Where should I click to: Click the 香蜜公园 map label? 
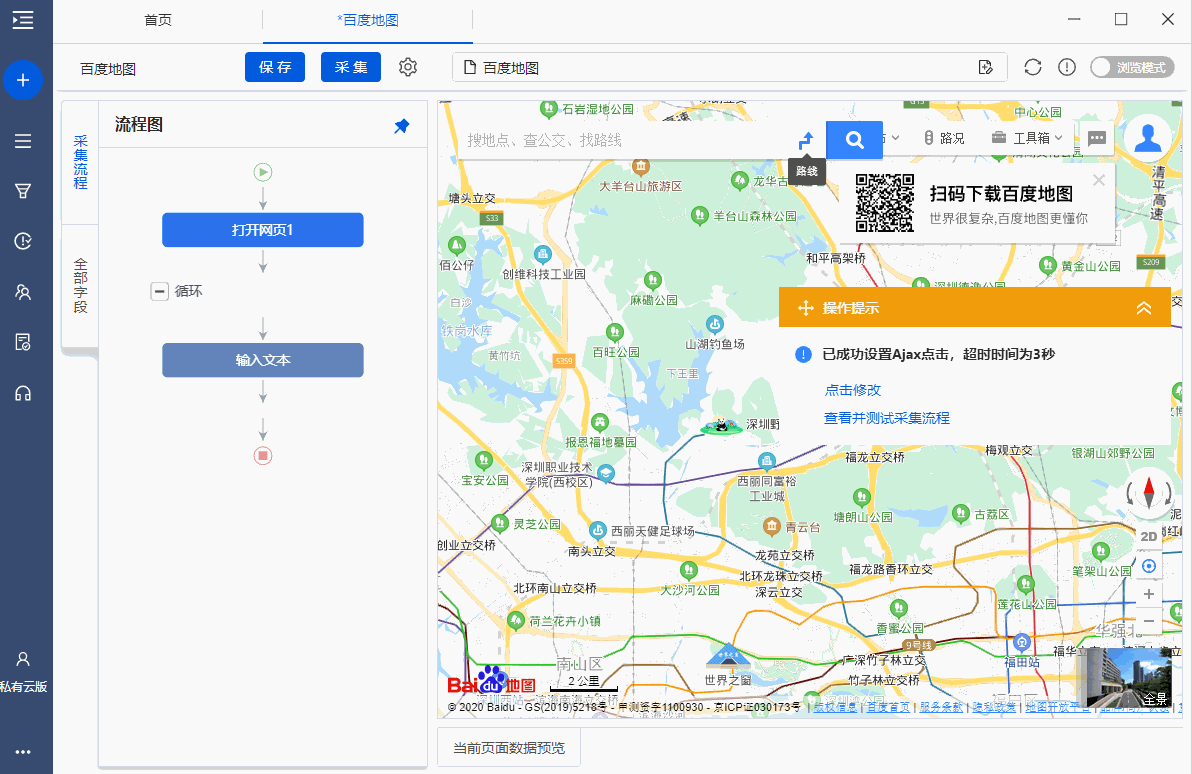click(x=900, y=627)
